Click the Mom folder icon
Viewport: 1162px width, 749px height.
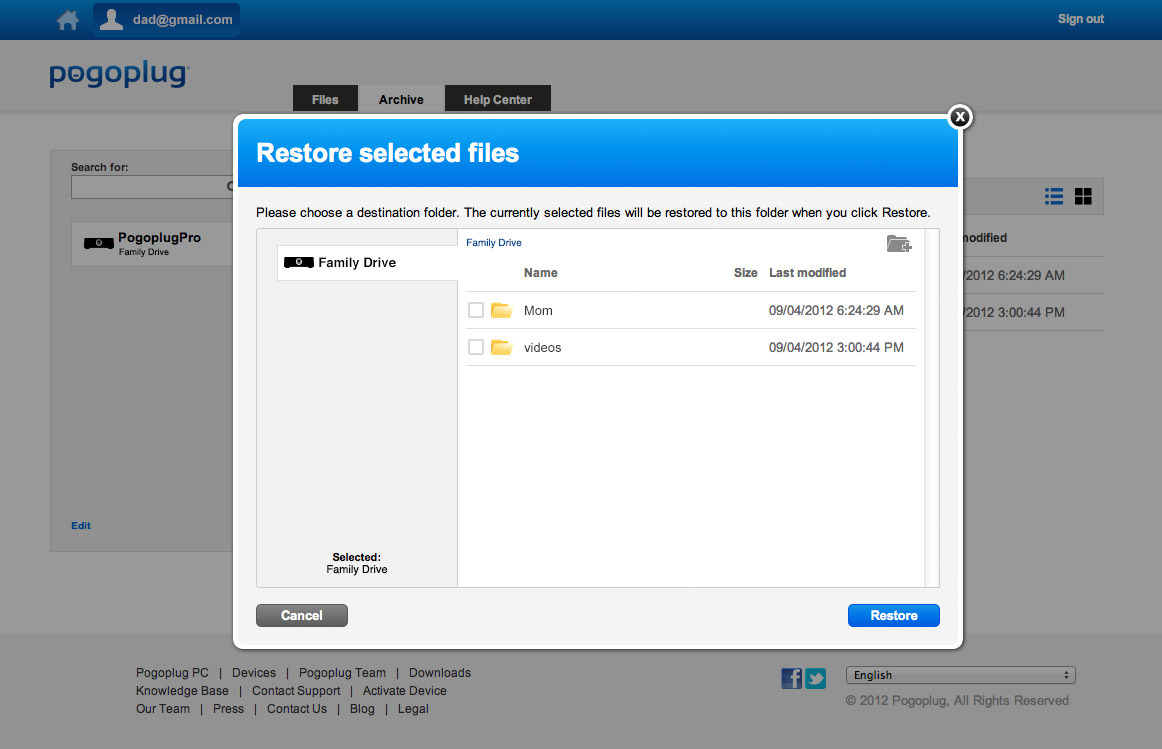(x=501, y=310)
